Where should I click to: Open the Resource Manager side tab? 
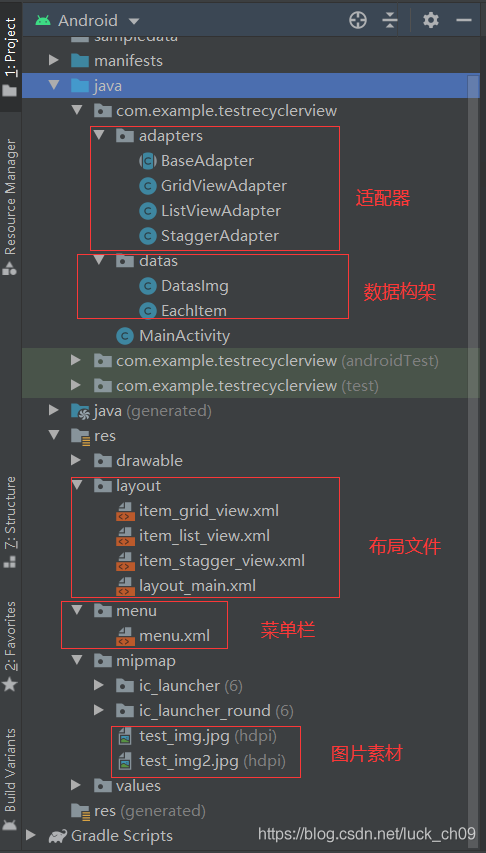(x=10, y=207)
